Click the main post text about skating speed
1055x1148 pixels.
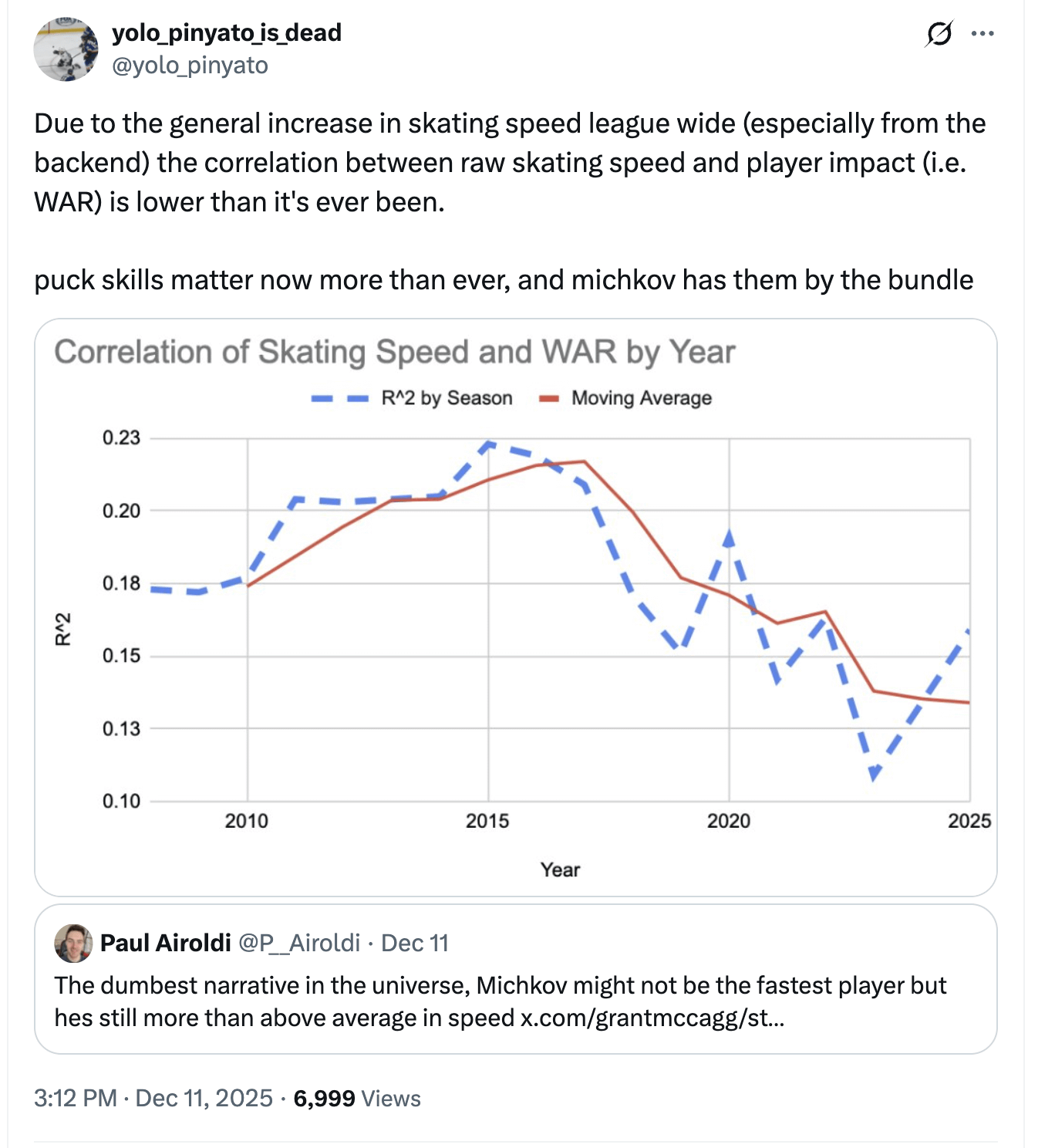click(x=509, y=162)
